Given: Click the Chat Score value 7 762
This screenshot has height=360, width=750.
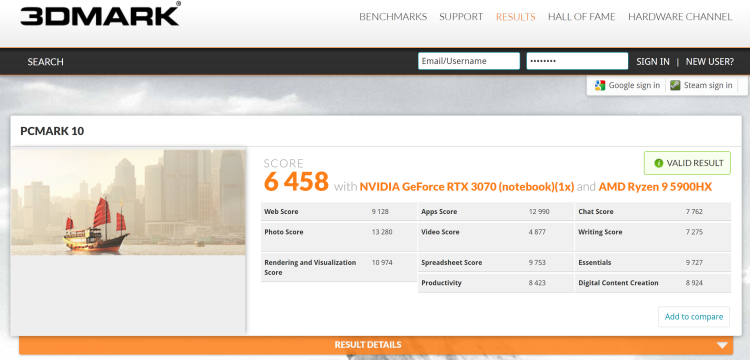Looking at the screenshot, I should (x=694, y=211).
